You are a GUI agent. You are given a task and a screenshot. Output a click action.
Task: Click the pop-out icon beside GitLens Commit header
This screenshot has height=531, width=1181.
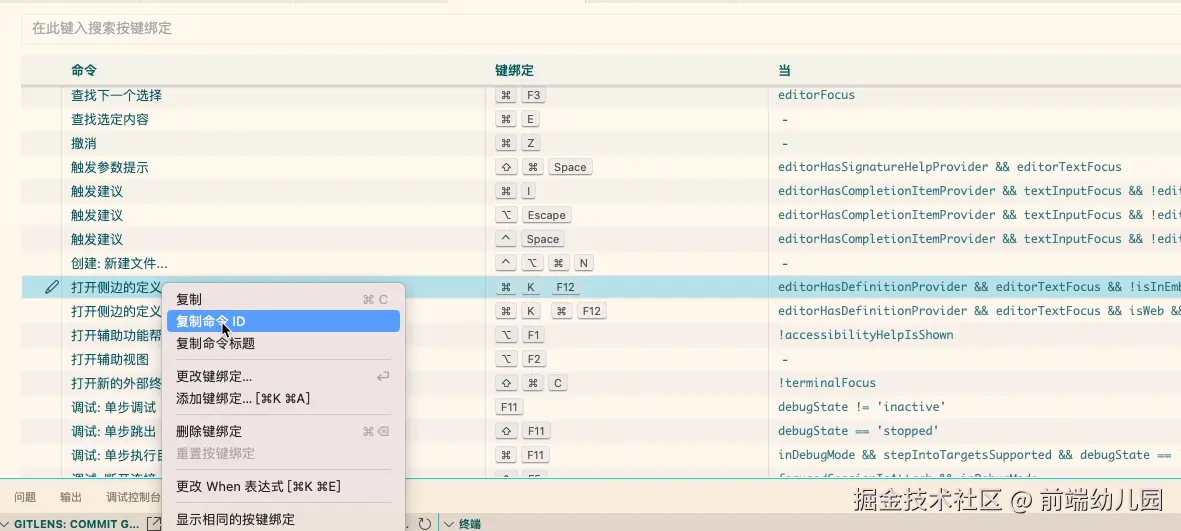click(x=154, y=523)
